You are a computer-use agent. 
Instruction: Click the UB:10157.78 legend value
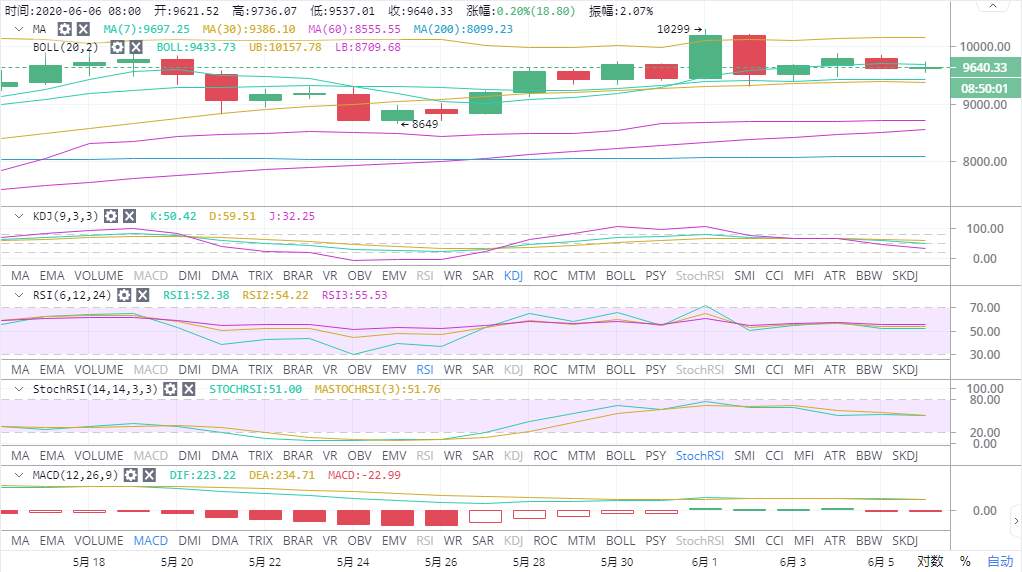285,47
